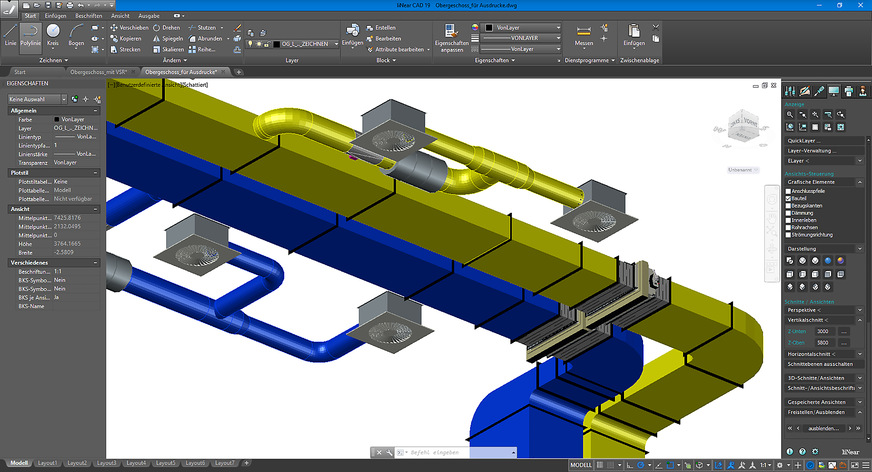This screenshot has width=872, height=472.
Task: Click the Skalieren scale tool
Action: click(168, 49)
